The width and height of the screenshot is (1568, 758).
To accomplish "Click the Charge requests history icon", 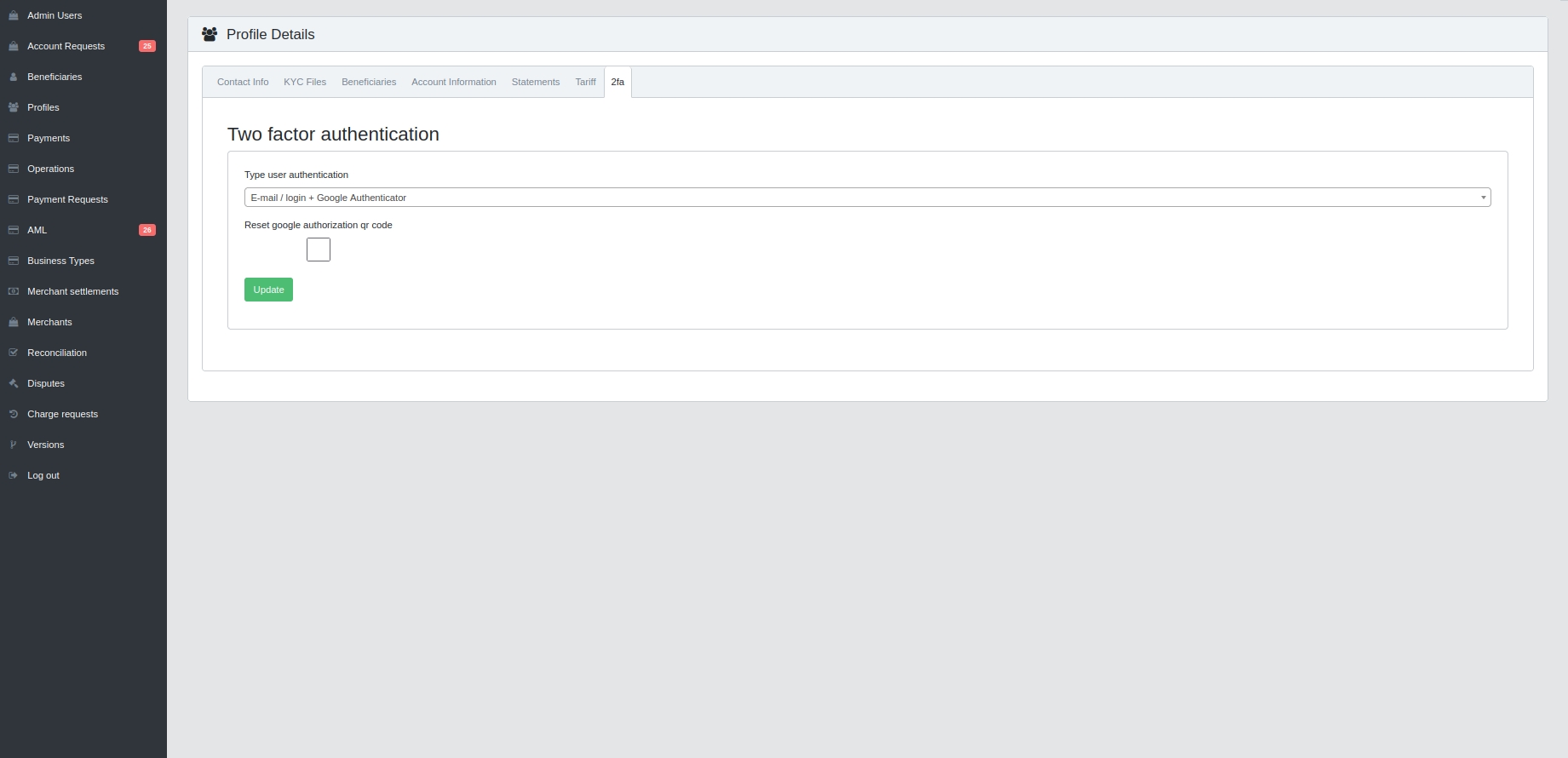I will click(14, 414).
